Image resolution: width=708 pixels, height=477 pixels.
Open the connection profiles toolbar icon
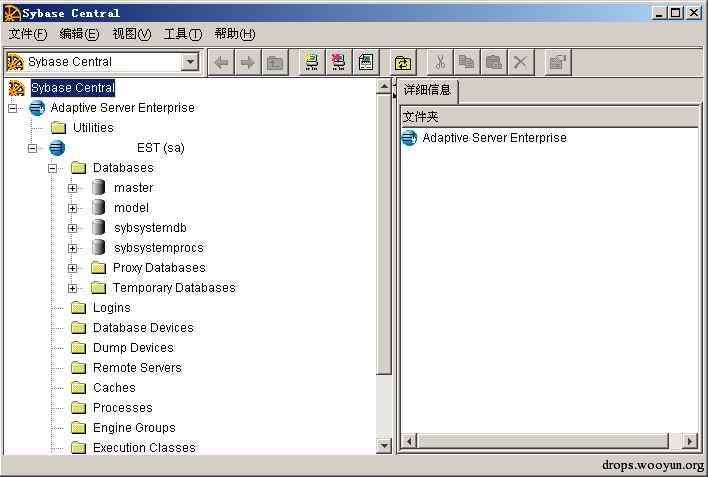(366, 62)
